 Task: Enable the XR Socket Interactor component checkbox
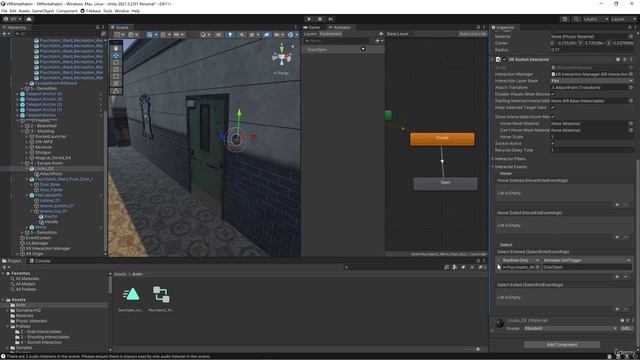[504, 60]
